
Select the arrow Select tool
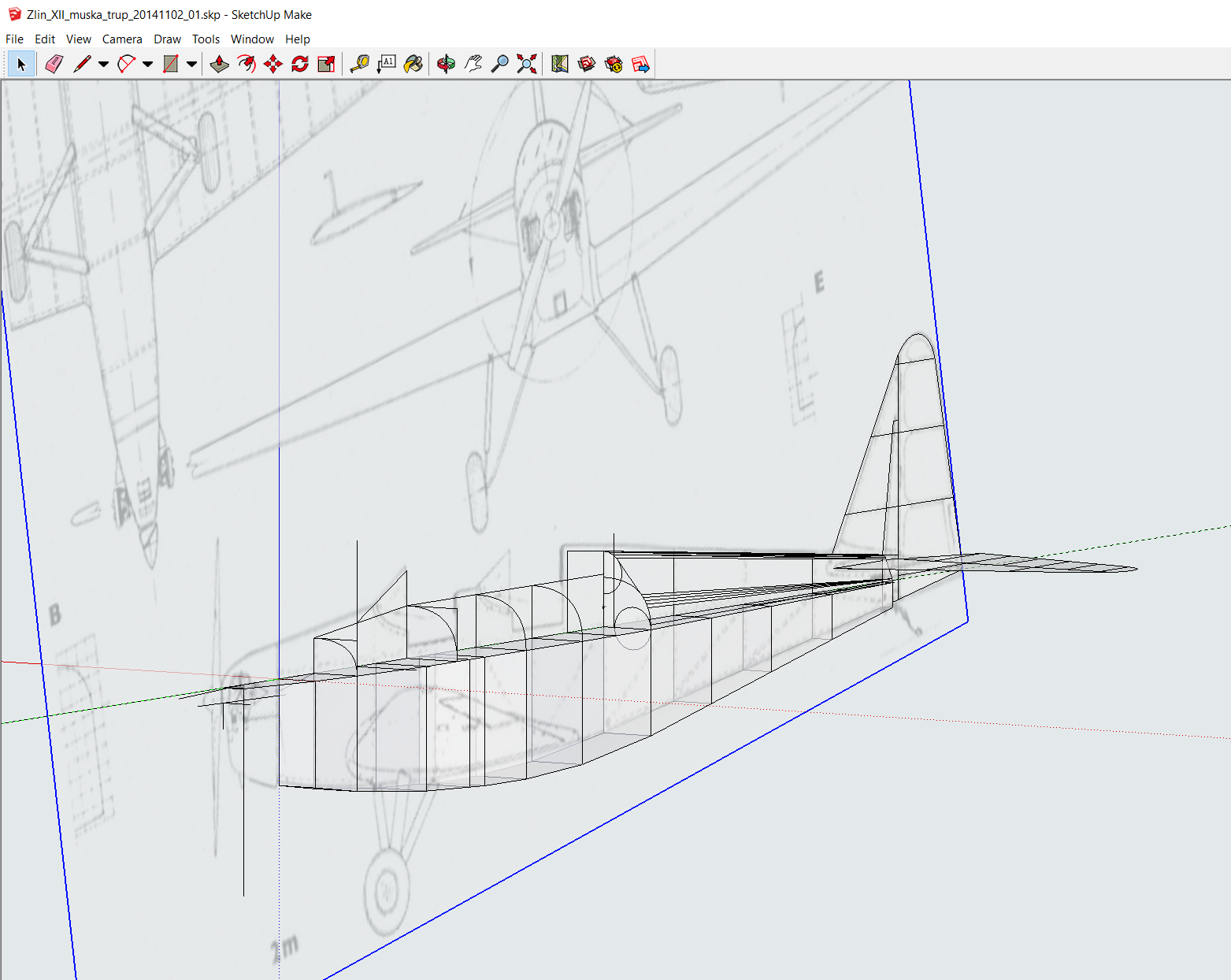pyautogui.click(x=21, y=64)
